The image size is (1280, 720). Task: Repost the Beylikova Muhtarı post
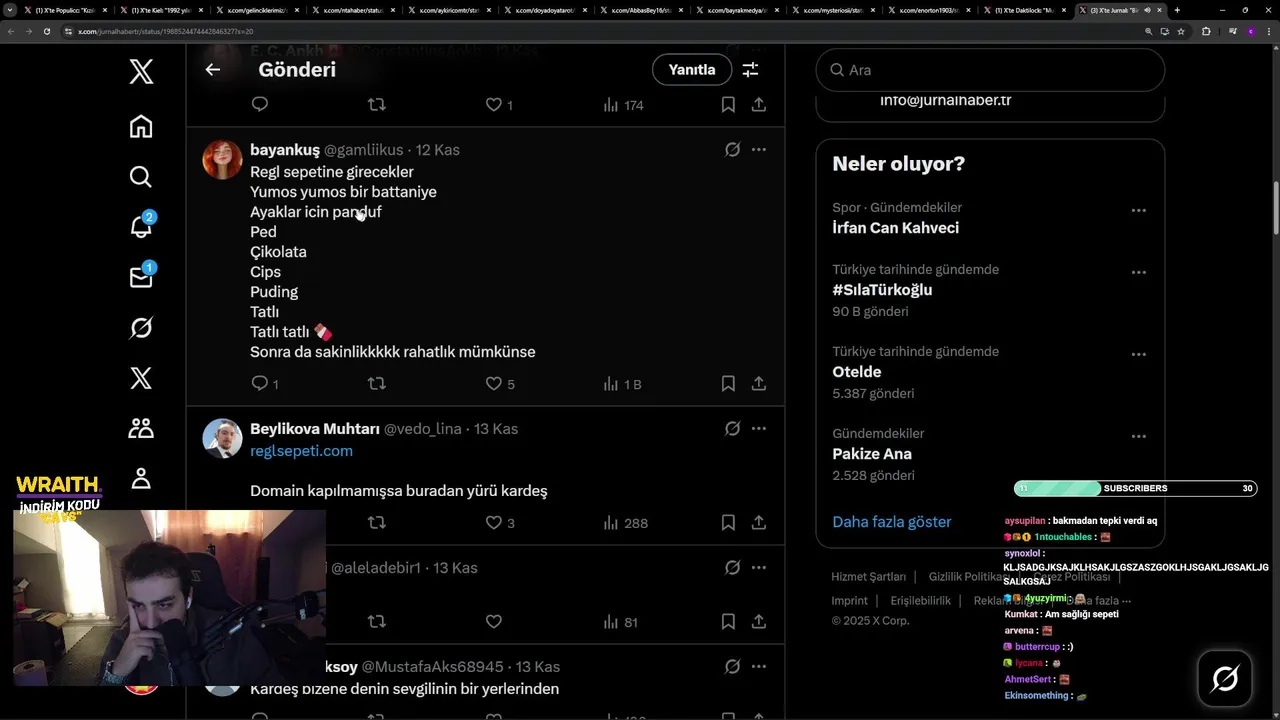tap(377, 522)
